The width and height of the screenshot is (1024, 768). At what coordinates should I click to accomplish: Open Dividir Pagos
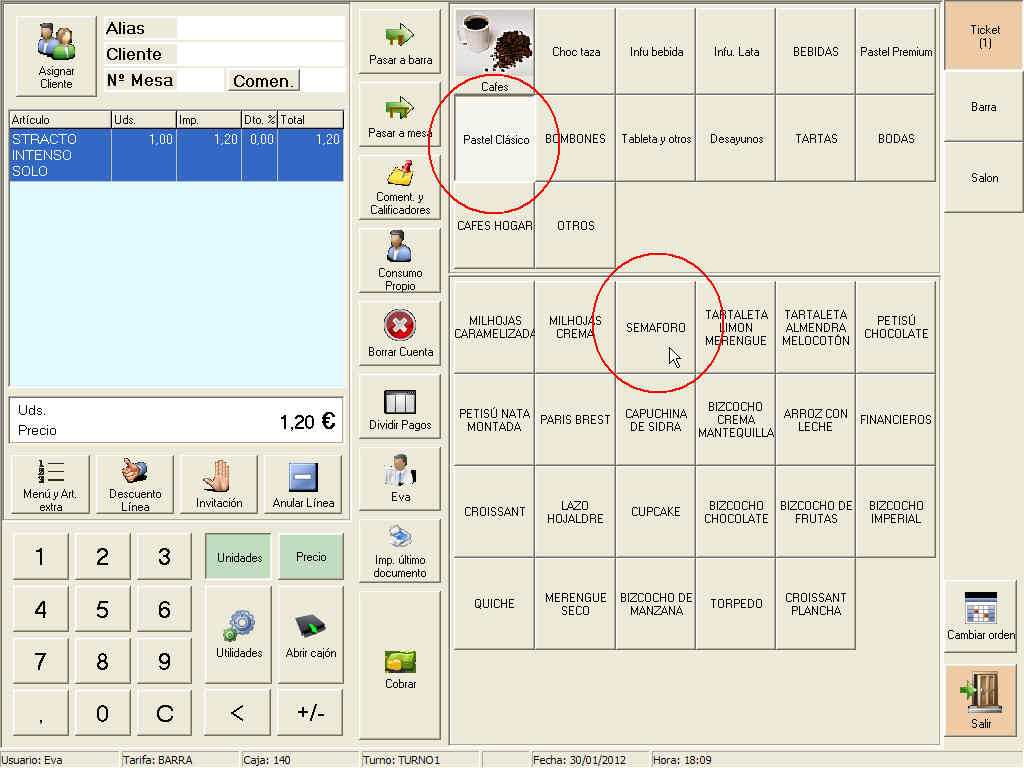(x=399, y=409)
